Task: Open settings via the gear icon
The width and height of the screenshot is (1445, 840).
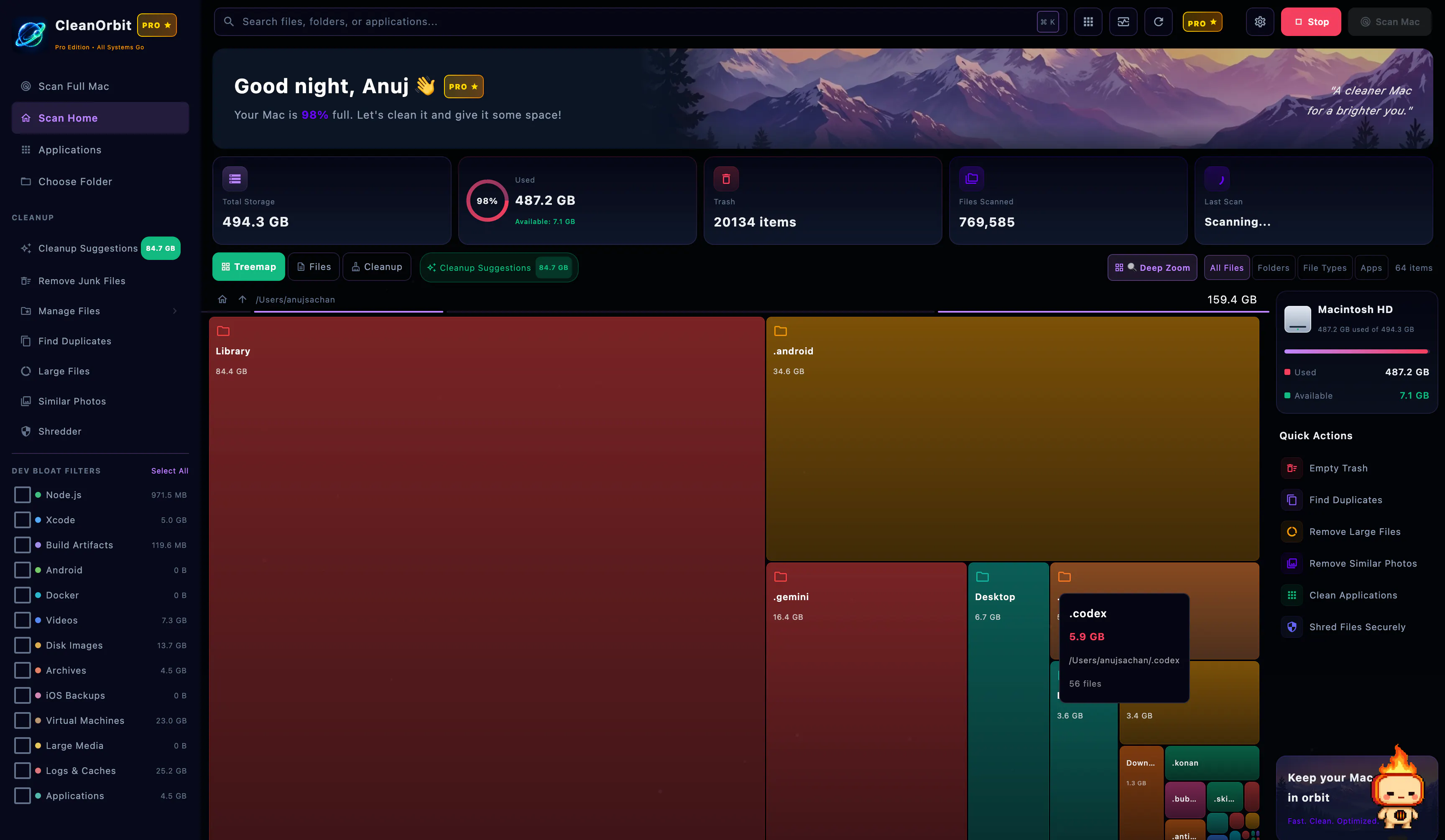Action: tap(1260, 22)
